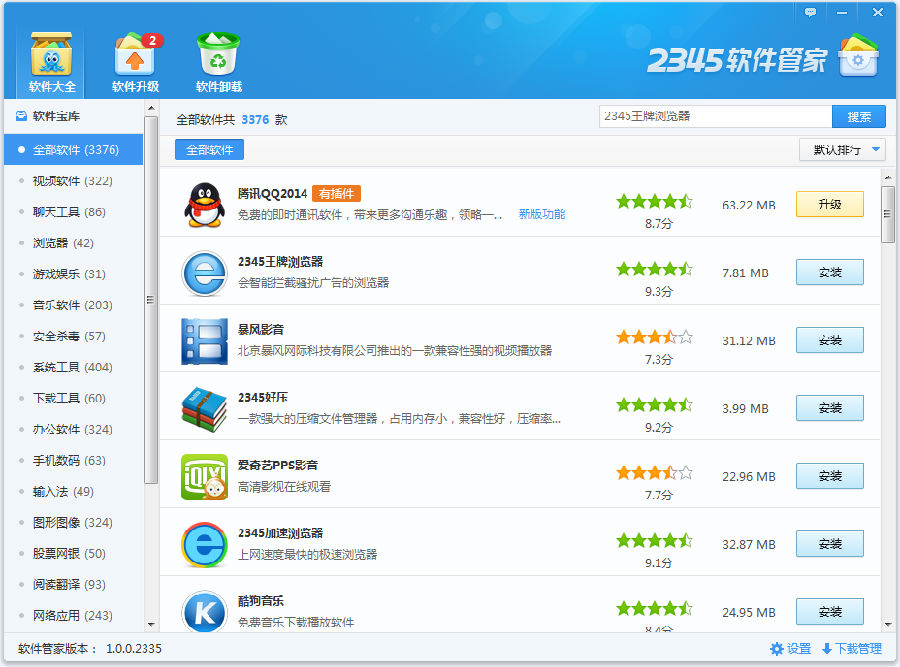This screenshot has height=667, width=900.
Task: Click the 酷狗音乐 K icon
Action: tap(204, 612)
